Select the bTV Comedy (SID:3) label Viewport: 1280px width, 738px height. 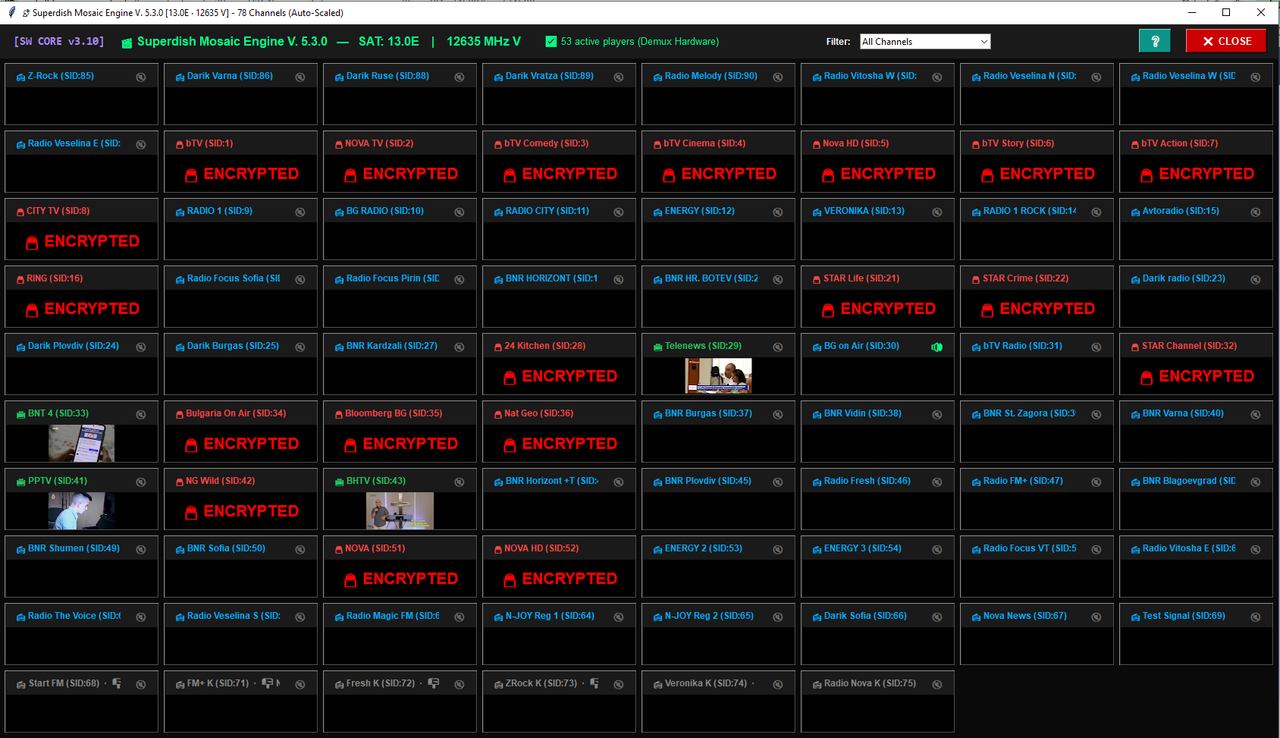546,144
